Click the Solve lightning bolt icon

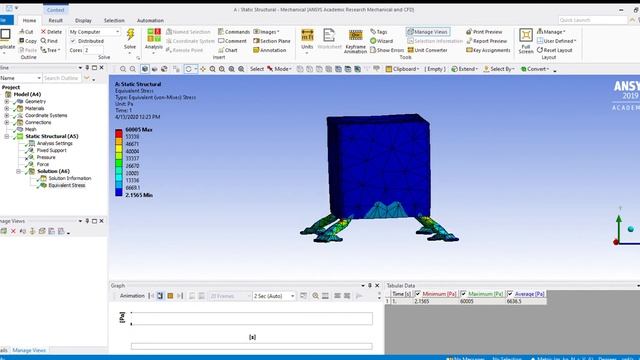[x=130, y=35]
